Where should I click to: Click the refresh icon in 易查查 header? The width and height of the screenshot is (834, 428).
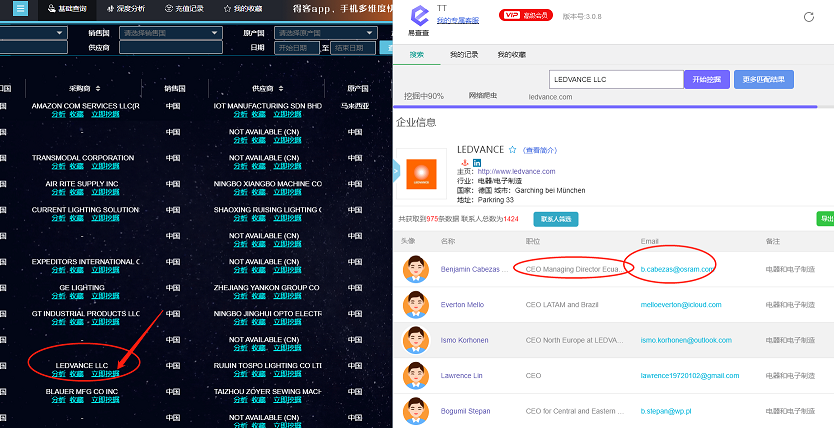[x=808, y=16]
